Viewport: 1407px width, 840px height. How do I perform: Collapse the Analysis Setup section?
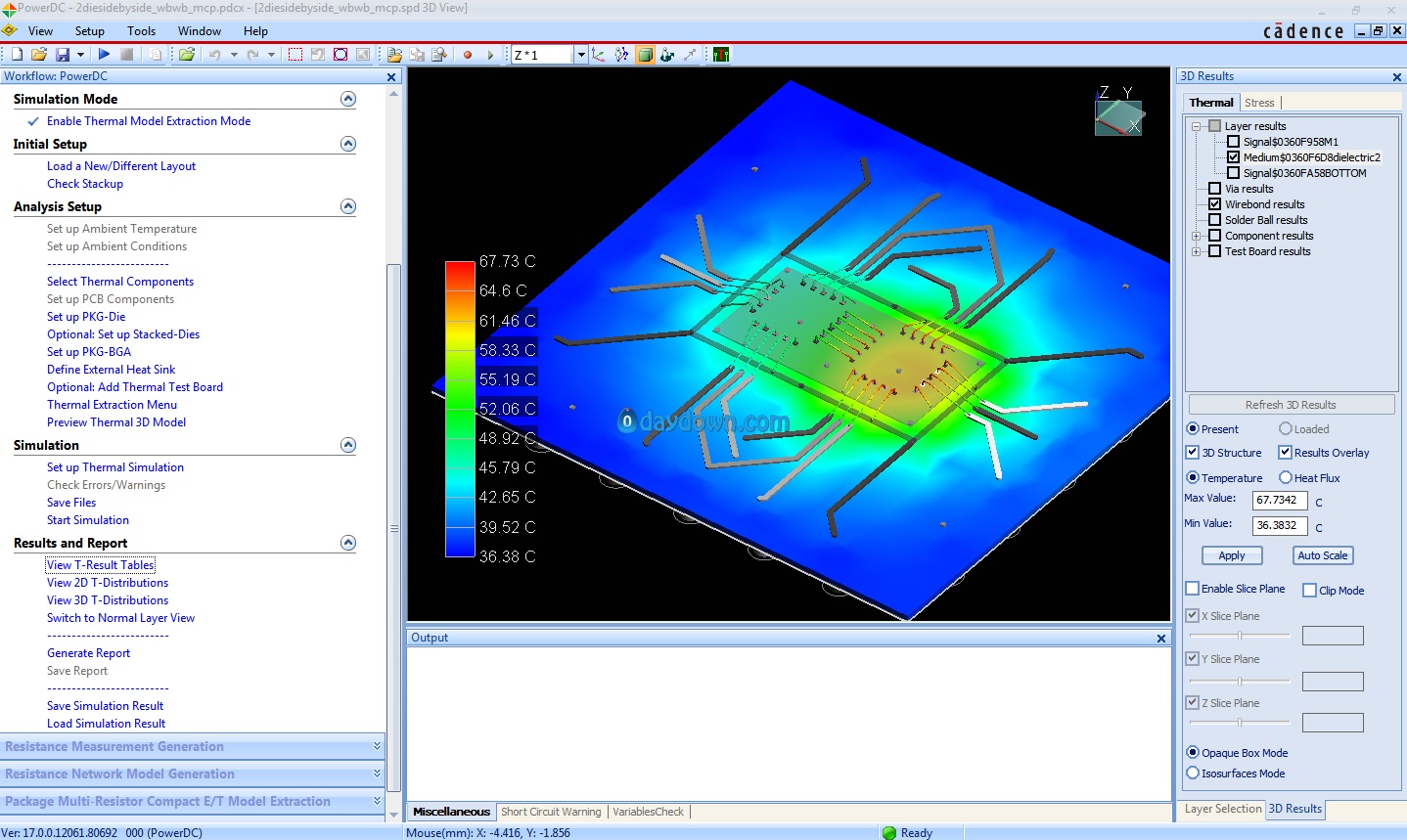click(x=348, y=206)
